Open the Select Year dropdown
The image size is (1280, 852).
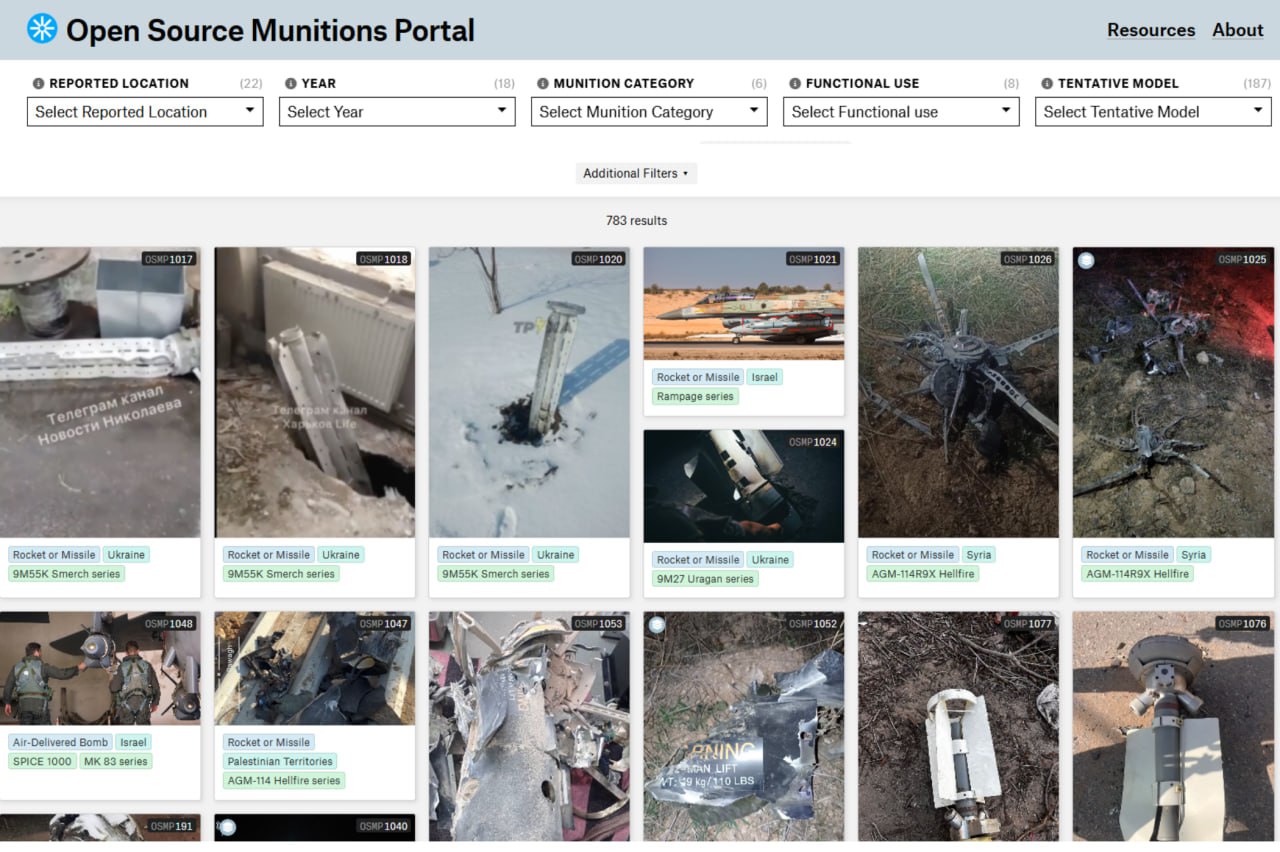(x=397, y=112)
